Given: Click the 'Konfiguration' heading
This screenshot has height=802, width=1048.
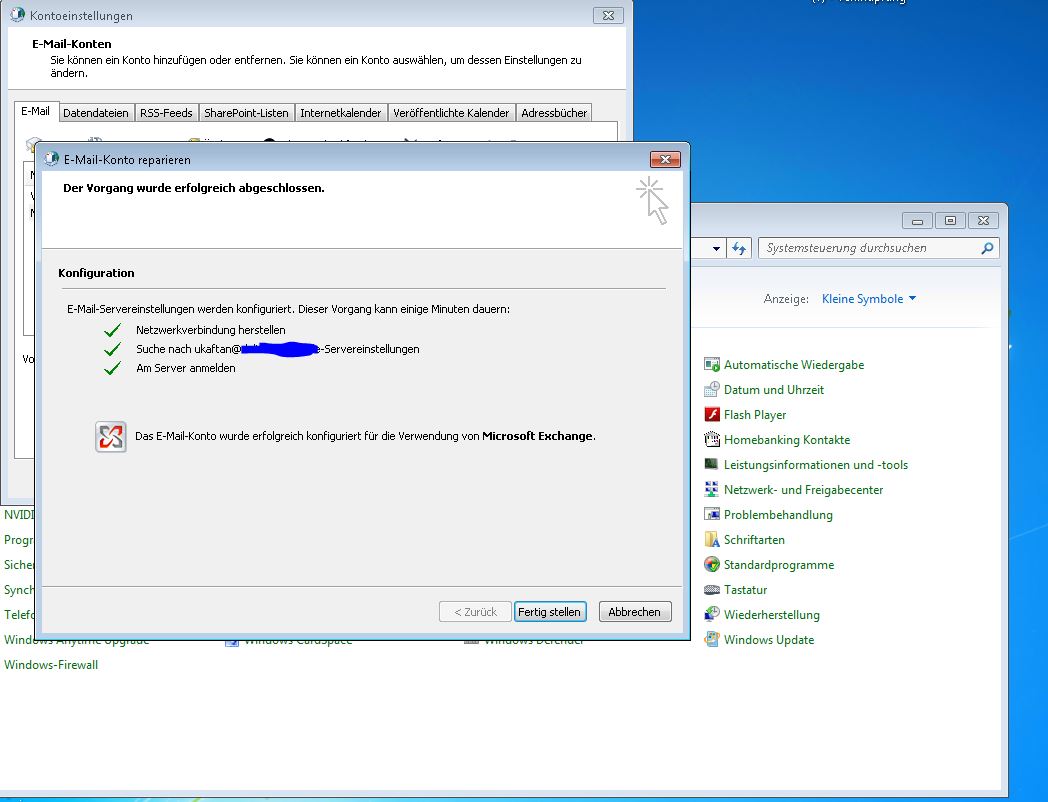Looking at the screenshot, I should pos(96,273).
